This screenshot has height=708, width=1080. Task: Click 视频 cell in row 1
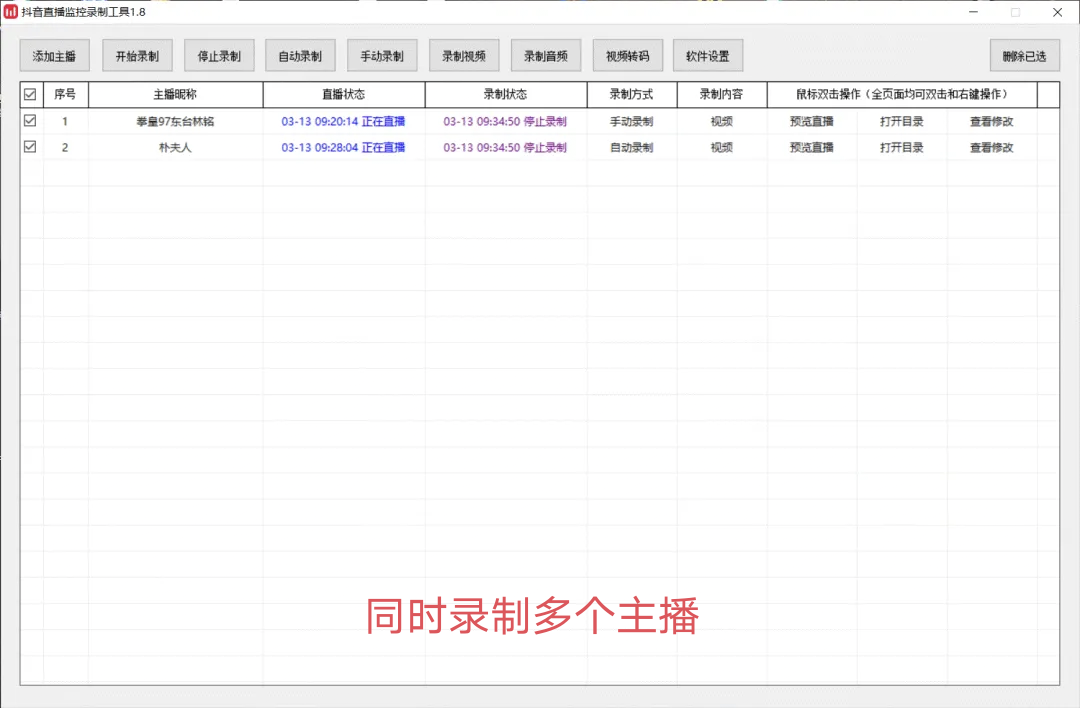click(x=722, y=121)
